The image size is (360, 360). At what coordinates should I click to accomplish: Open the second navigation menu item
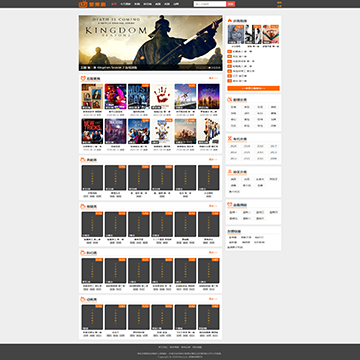125,4
